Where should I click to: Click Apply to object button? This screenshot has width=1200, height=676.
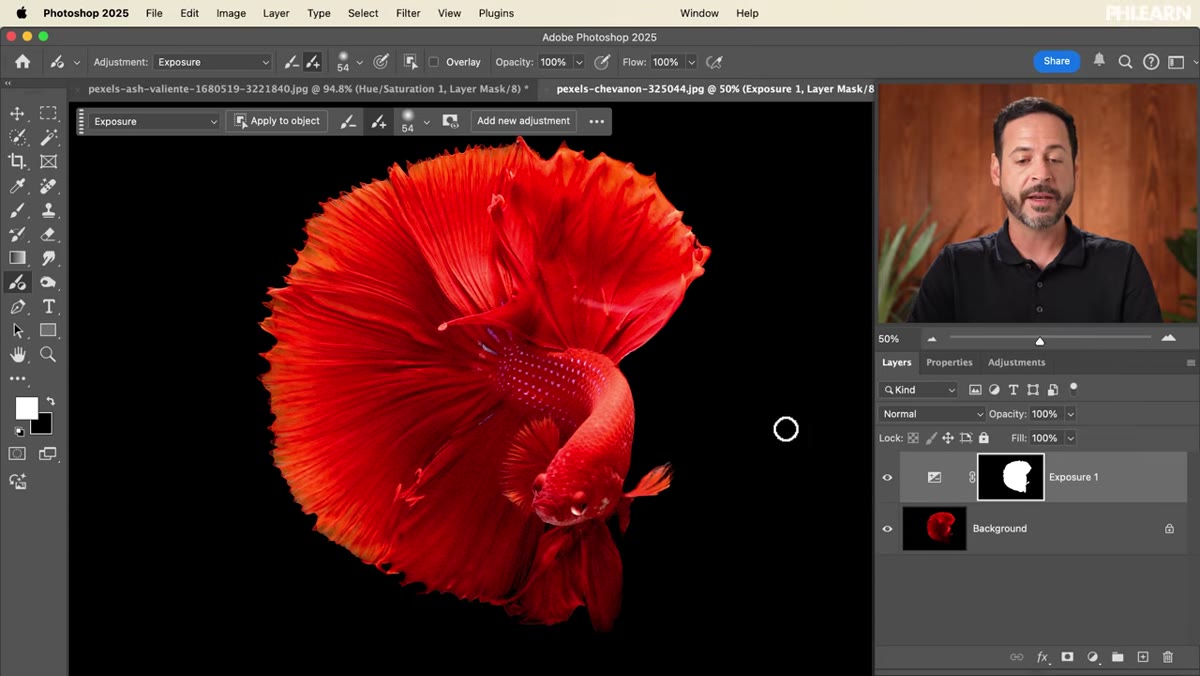277,121
